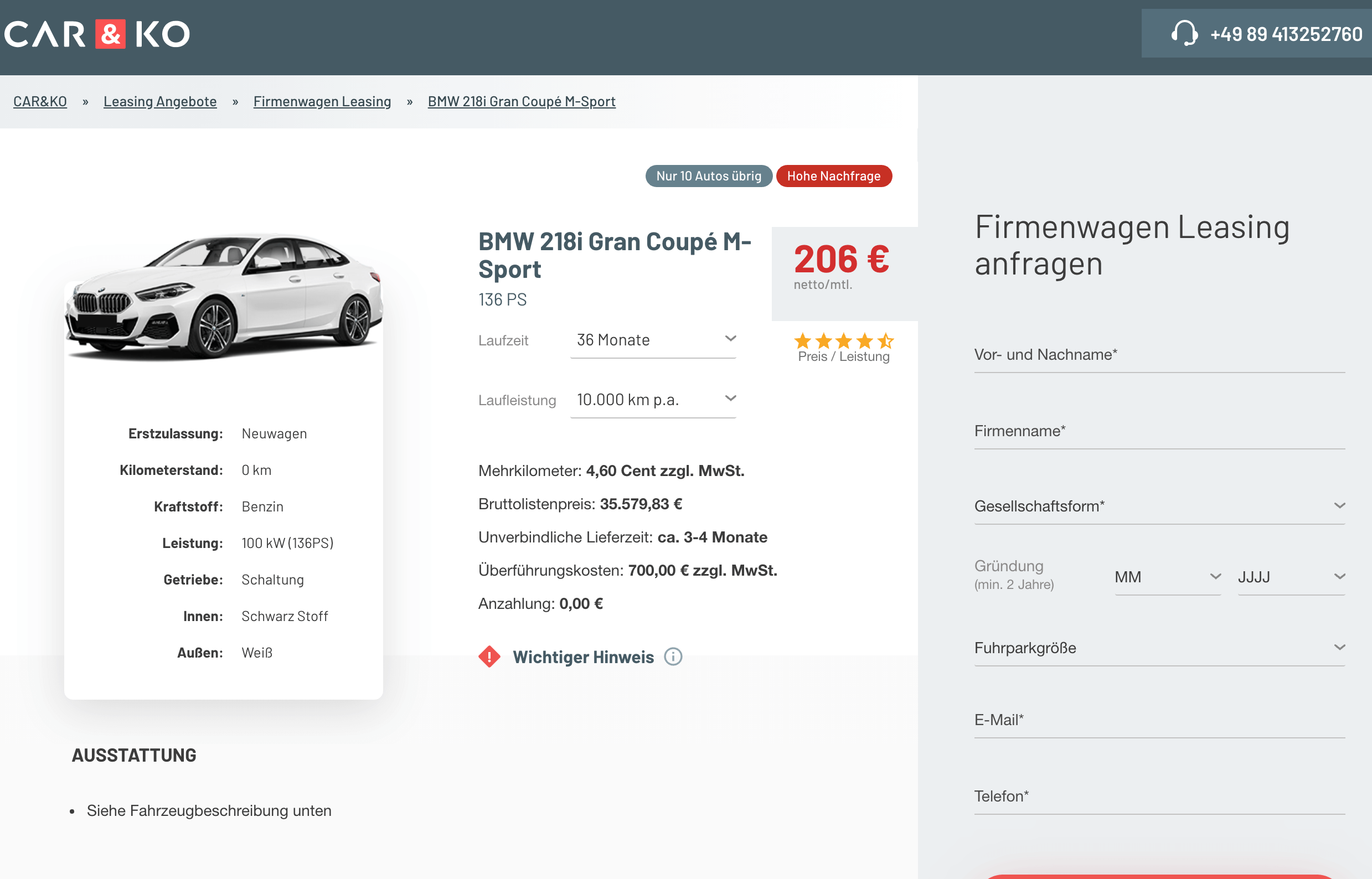
Task: Click the car title 'BMW 218i Gran Coupé M-Sport'
Action: (615, 255)
